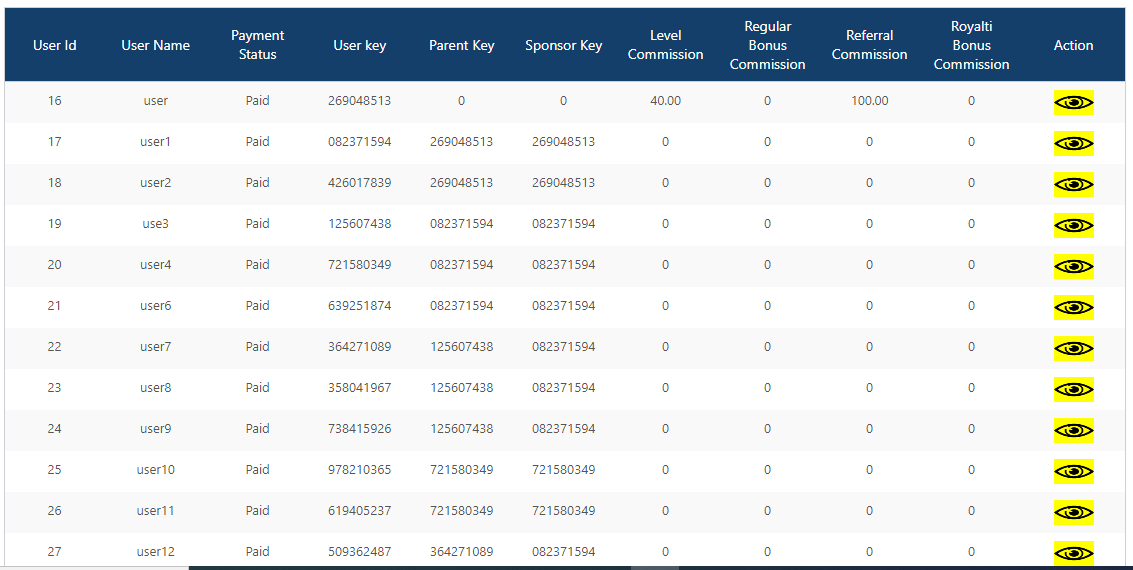The width and height of the screenshot is (1133, 570).
Task: Click the Payment Status column header
Action: [x=257, y=45]
